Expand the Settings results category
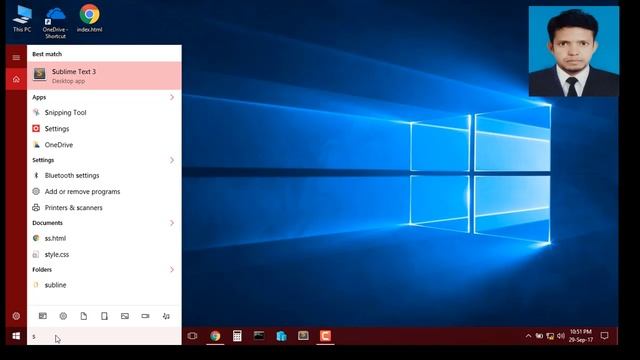The width and height of the screenshot is (640, 360). [x=172, y=160]
